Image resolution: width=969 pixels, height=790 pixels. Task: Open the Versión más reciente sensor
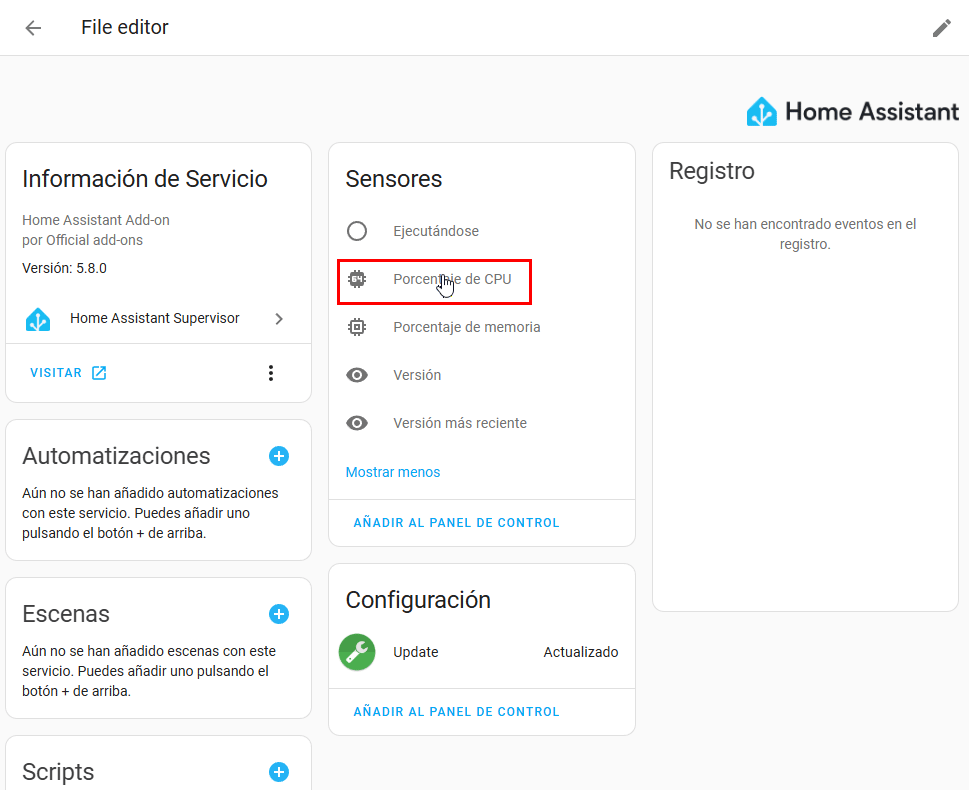(x=459, y=423)
